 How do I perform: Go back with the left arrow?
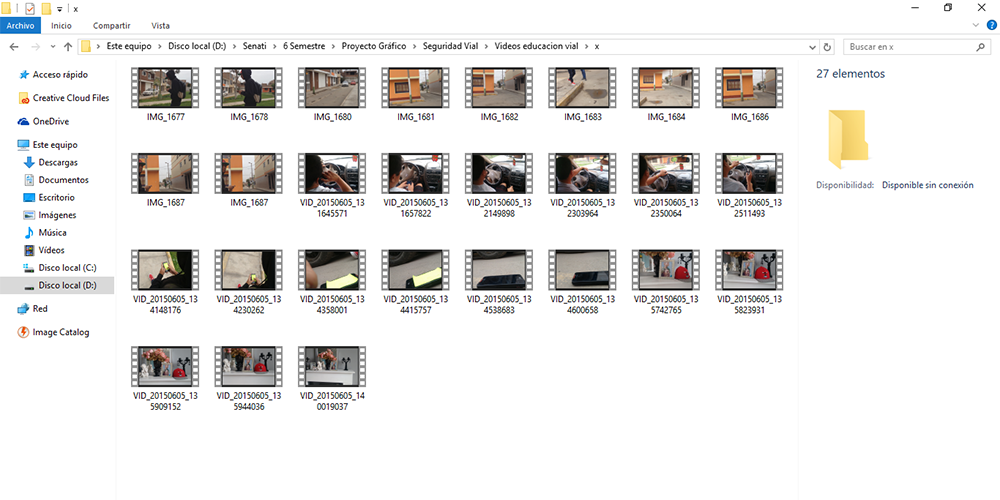pyautogui.click(x=15, y=47)
